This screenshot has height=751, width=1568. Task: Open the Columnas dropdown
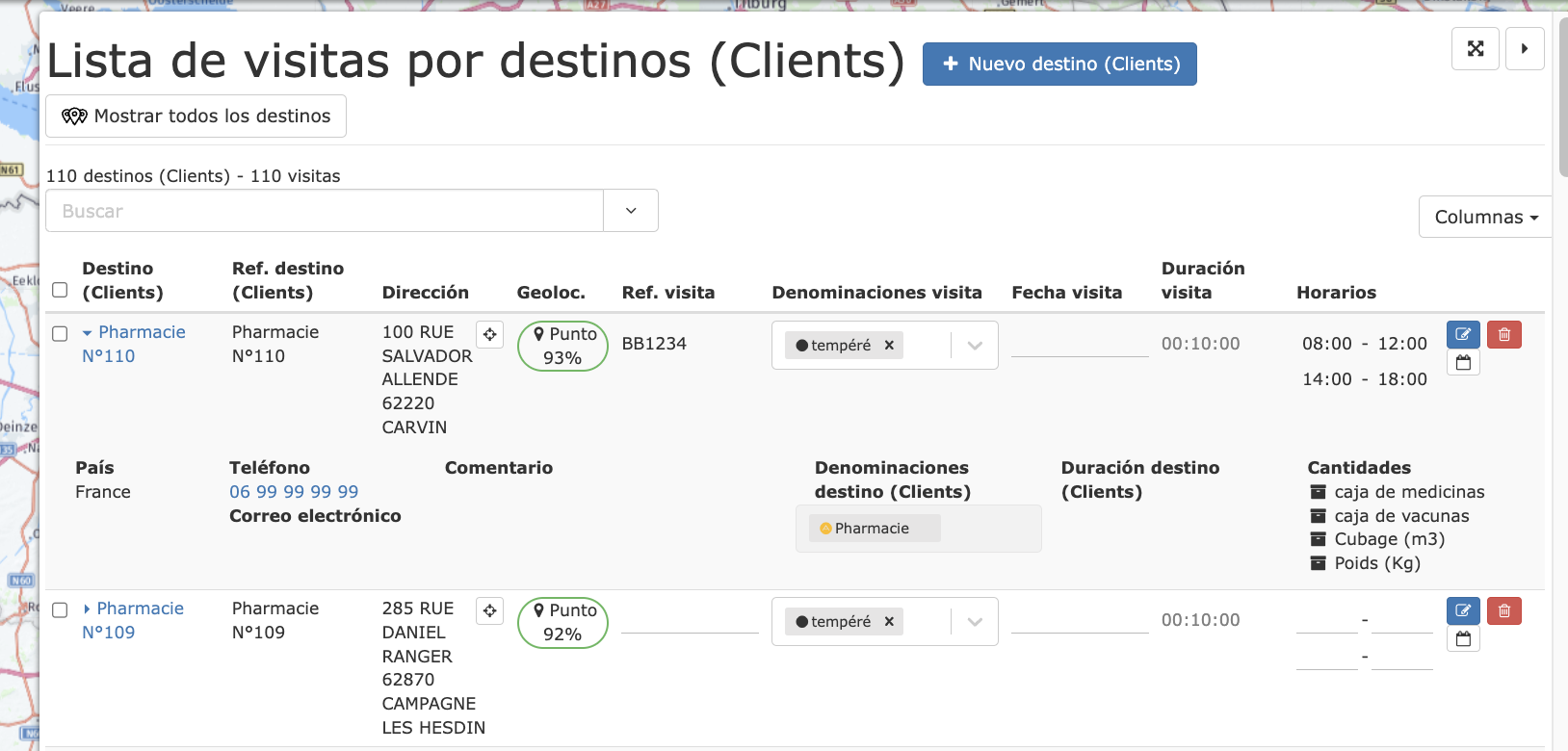[x=1485, y=217]
